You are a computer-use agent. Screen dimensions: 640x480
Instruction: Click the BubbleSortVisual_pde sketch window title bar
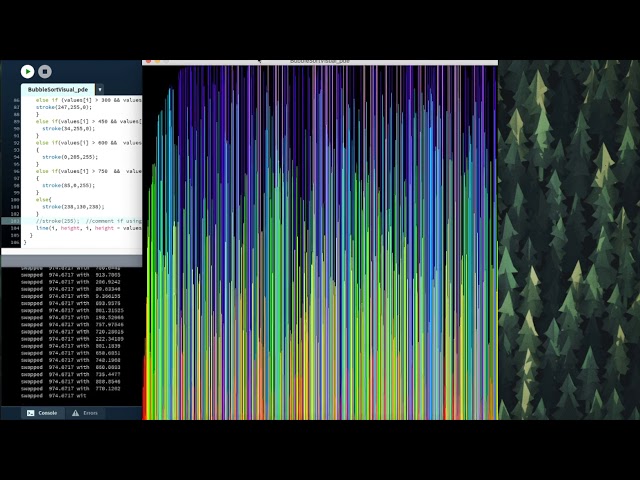[320, 62]
